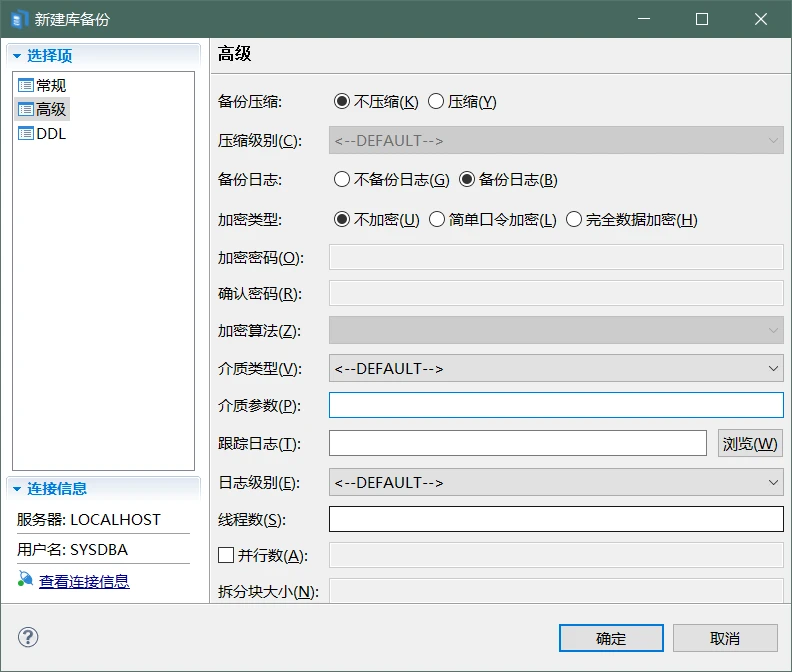Image resolution: width=792 pixels, height=672 pixels.
Task: Open the DDL page
Action: pos(51,133)
